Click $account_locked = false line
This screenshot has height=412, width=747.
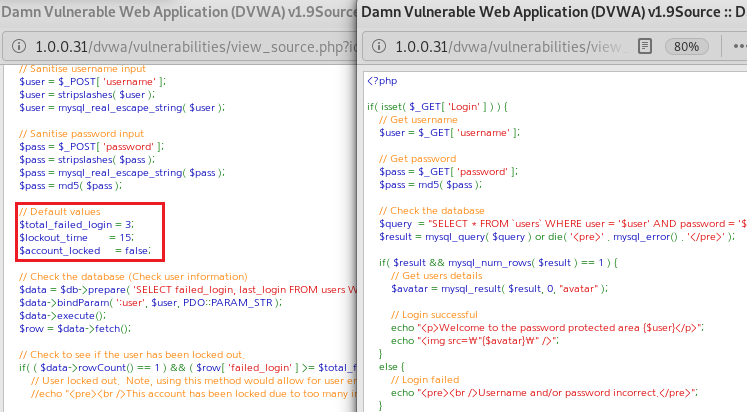click(85, 251)
